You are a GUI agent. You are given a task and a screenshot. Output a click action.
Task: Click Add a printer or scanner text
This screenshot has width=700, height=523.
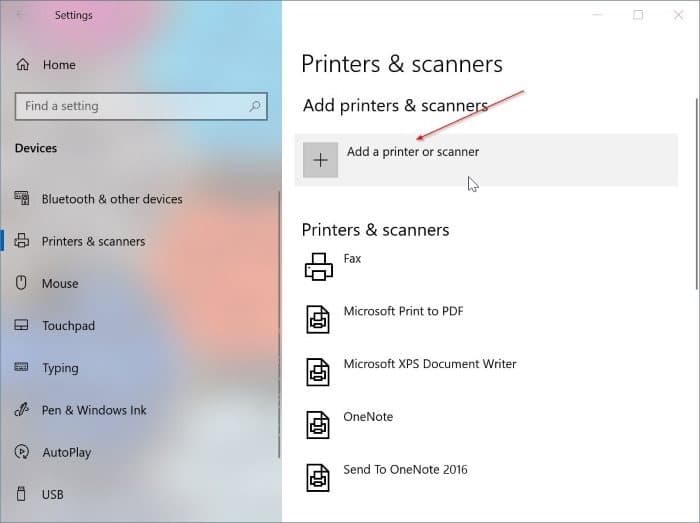point(413,152)
